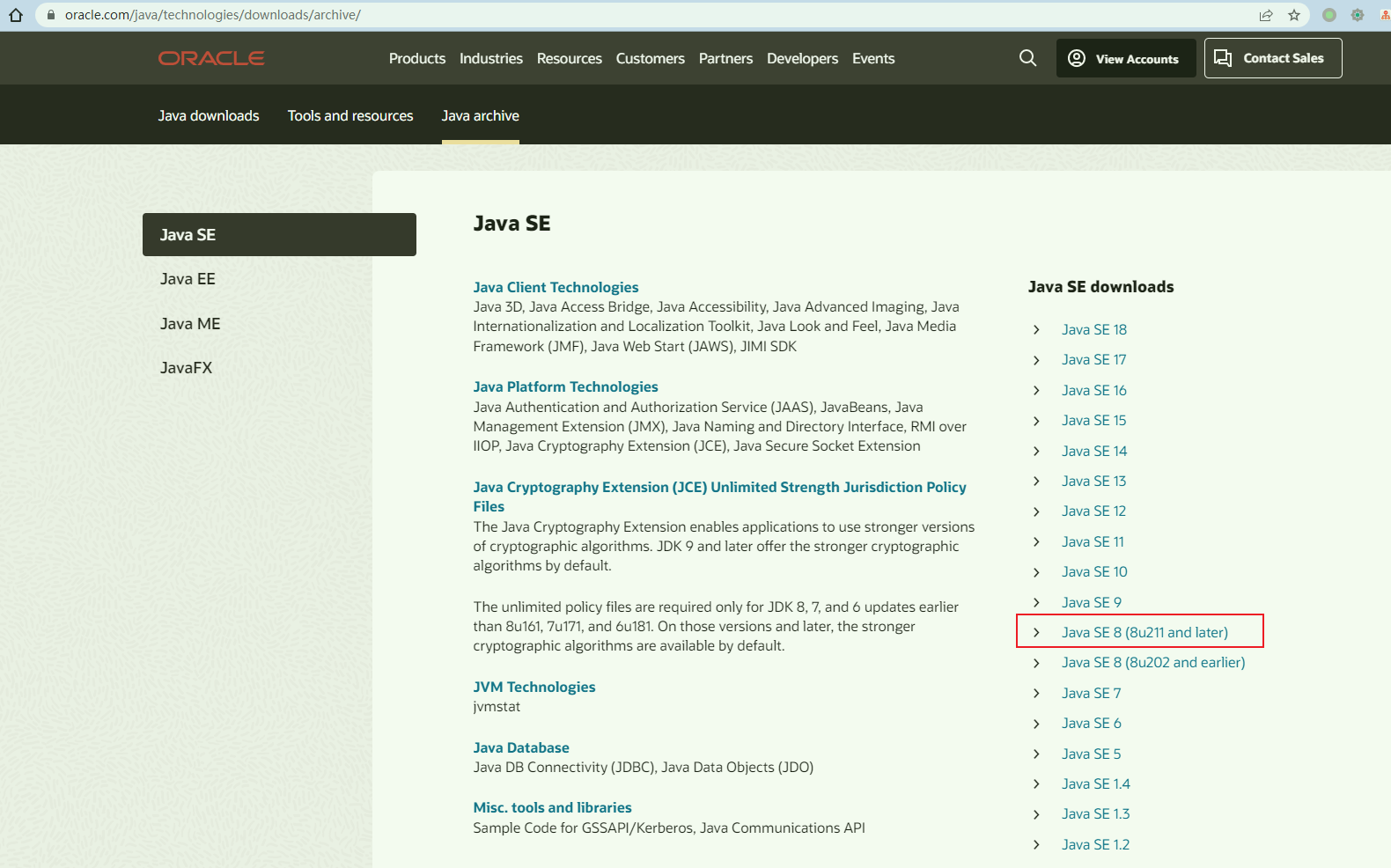This screenshot has width=1391, height=868.
Task: Click the green circle extension icon
Action: pos(1329,15)
